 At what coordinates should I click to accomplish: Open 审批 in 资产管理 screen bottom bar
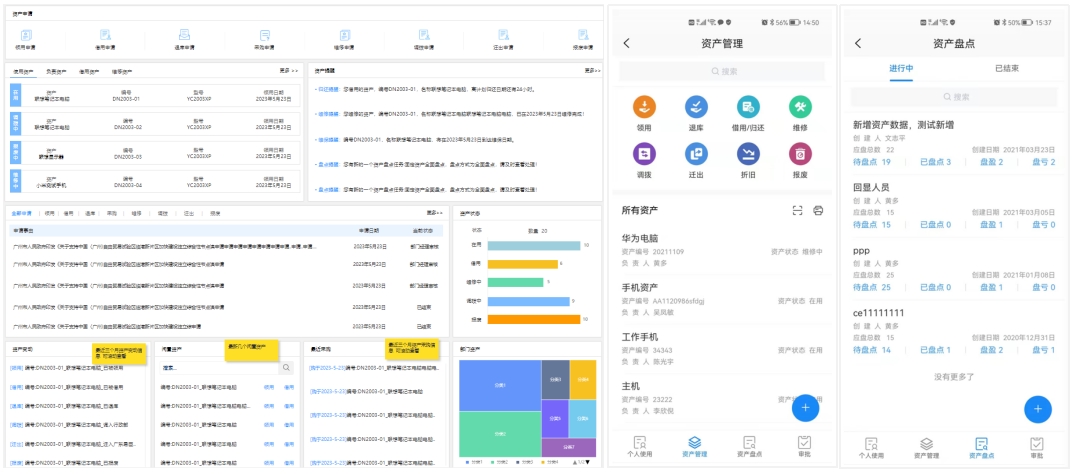[x=804, y=447]
